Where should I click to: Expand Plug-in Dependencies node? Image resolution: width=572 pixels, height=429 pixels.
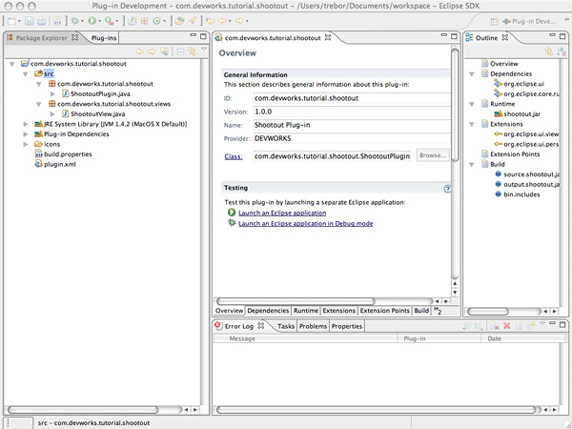point(26,134)
